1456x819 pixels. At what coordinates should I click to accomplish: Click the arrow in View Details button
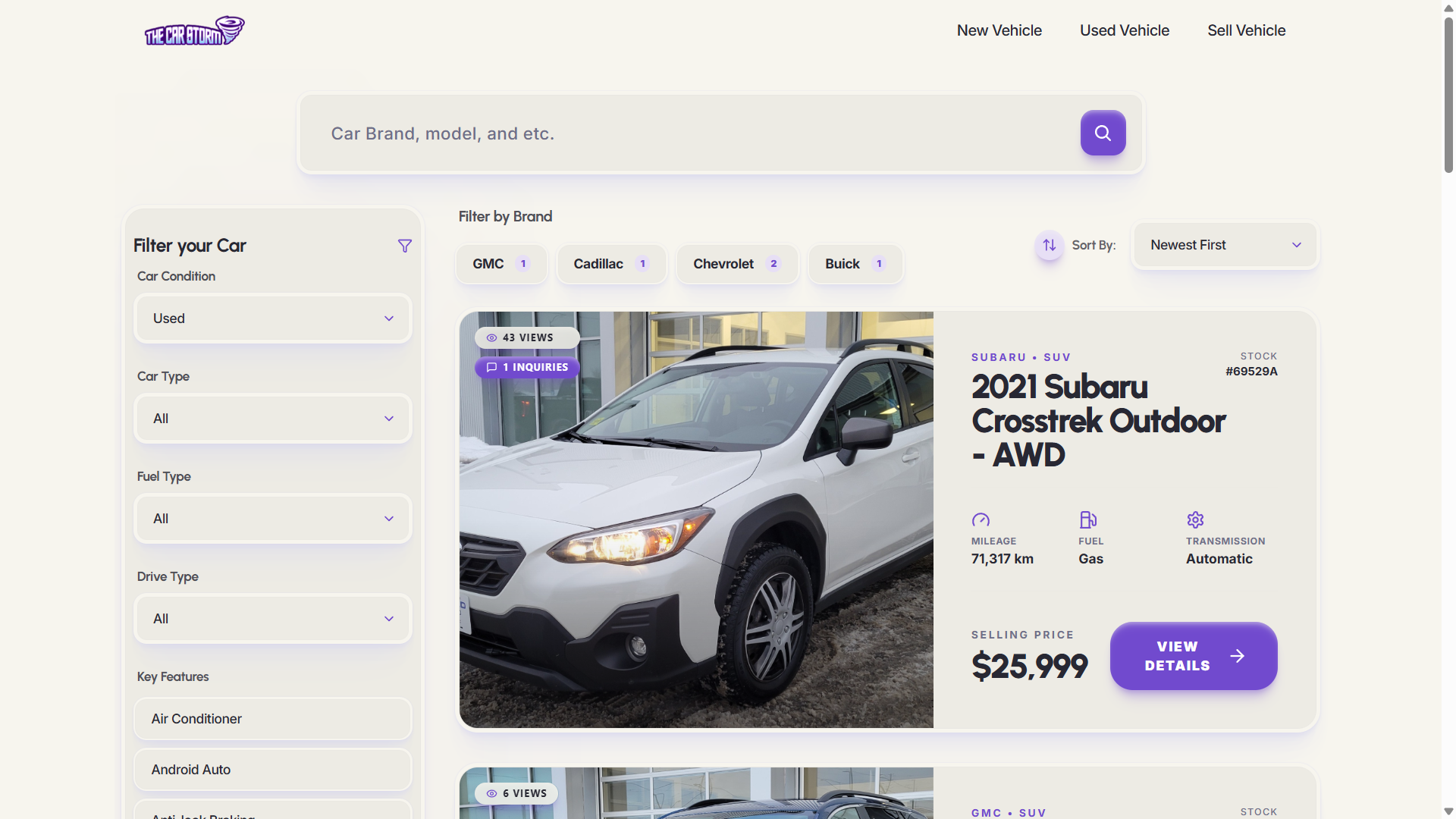[1237, 656]
